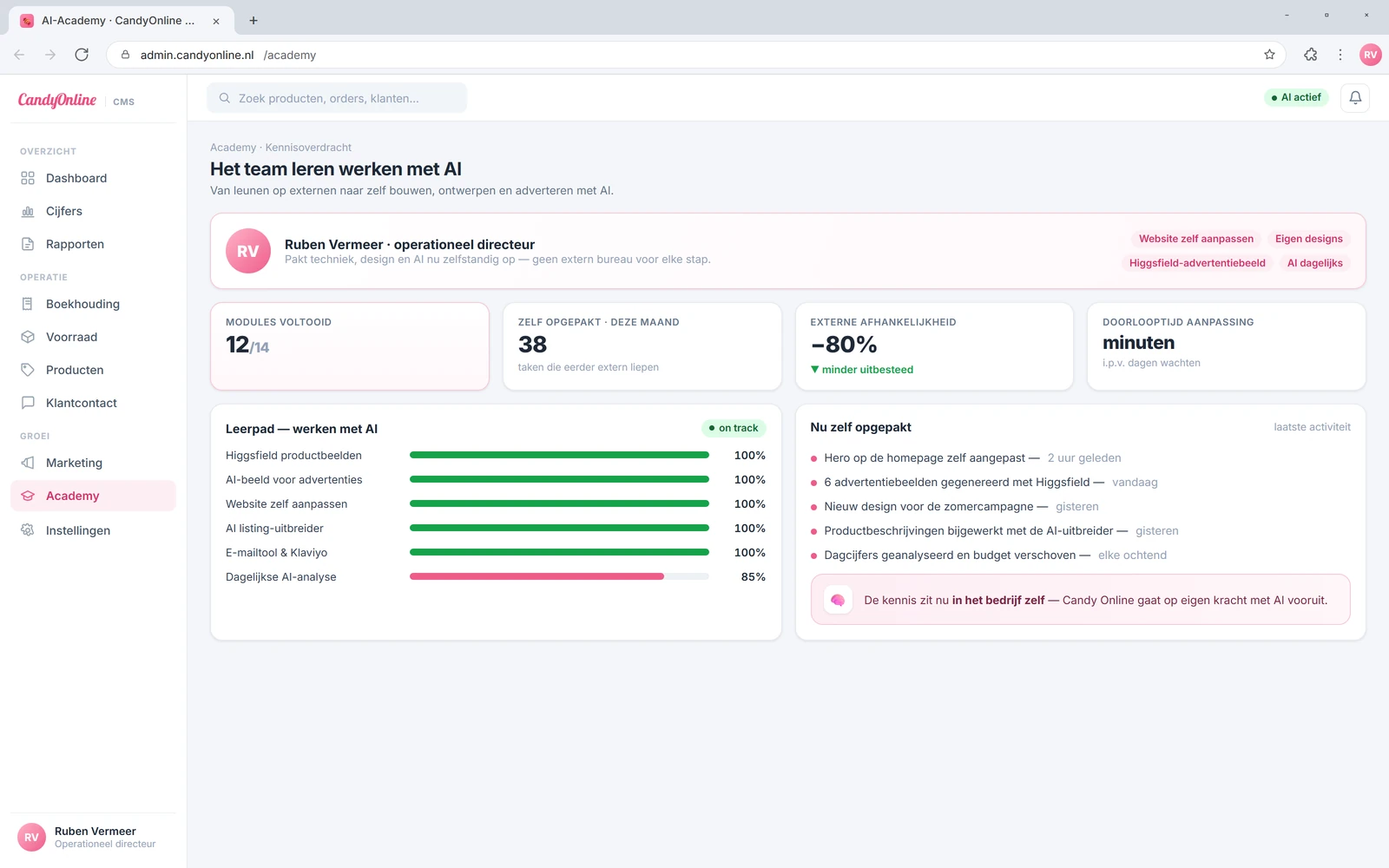Click the Instellingen gear icon
This screenshot has width=1389, height=868.
point(28,530)
